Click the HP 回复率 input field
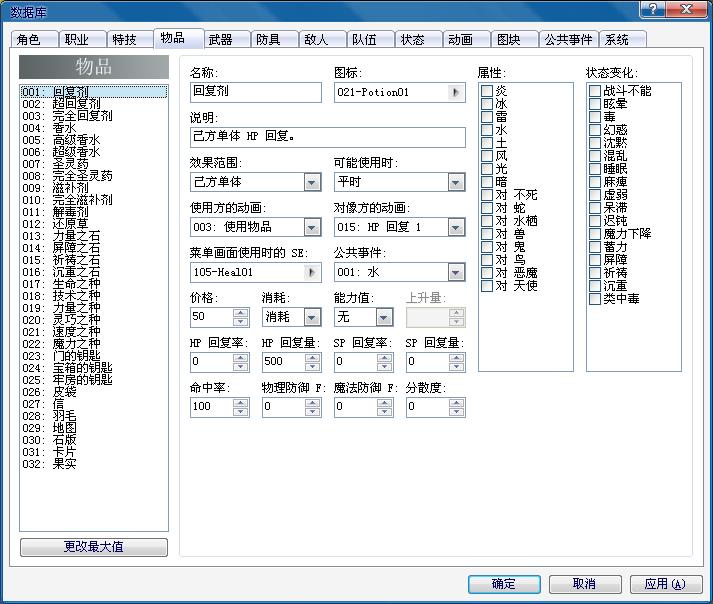This screenshot has width=713, height=604. 212,362
